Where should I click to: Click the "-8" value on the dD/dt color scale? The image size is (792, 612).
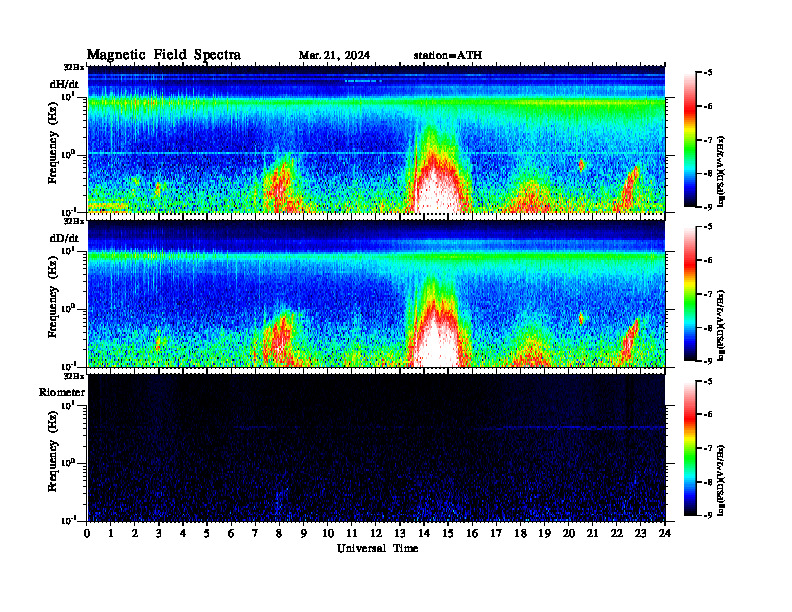708,328
